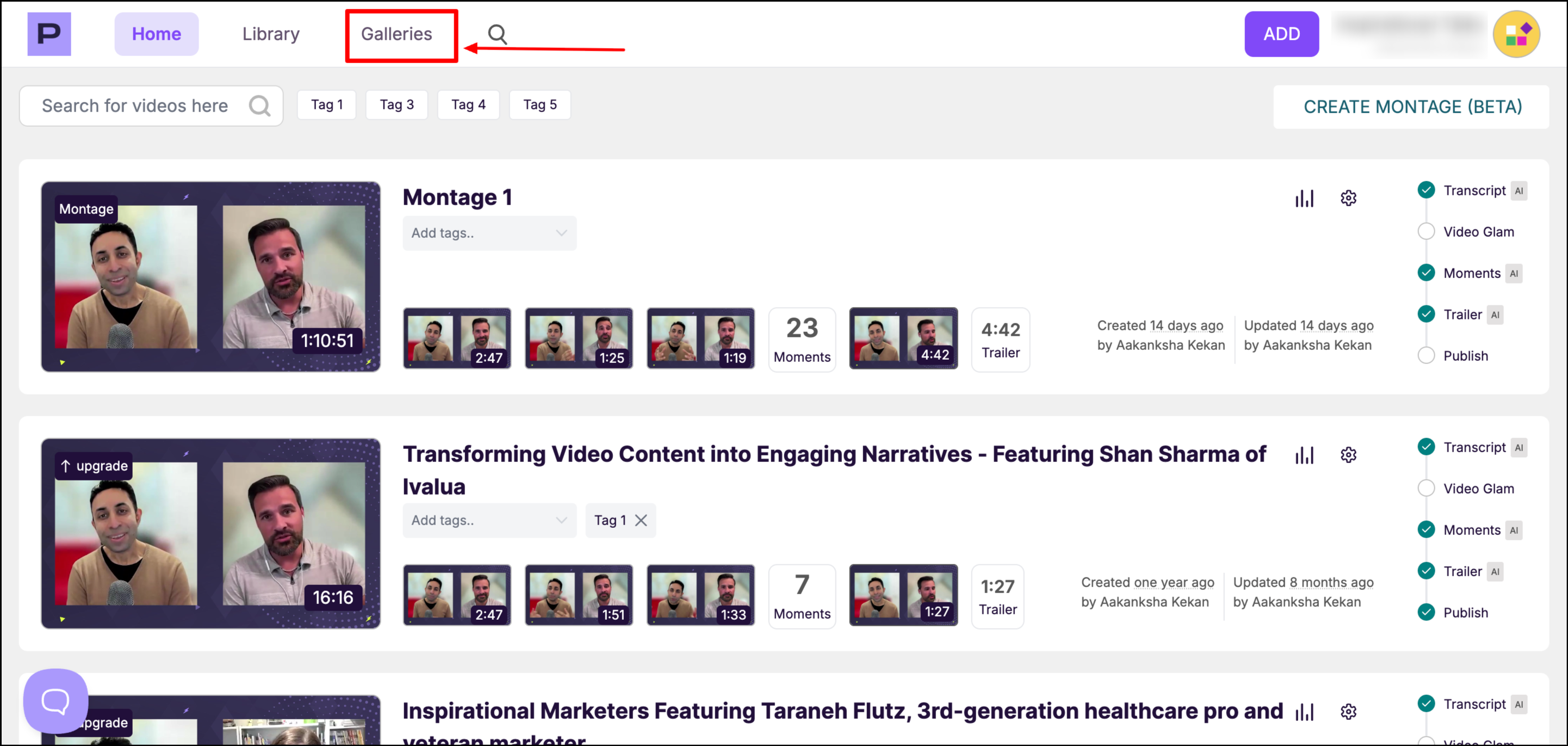Toggle Publish step for Montage 1
This screenshot has height=746, width=1568.
click(x=1426, y=356)
